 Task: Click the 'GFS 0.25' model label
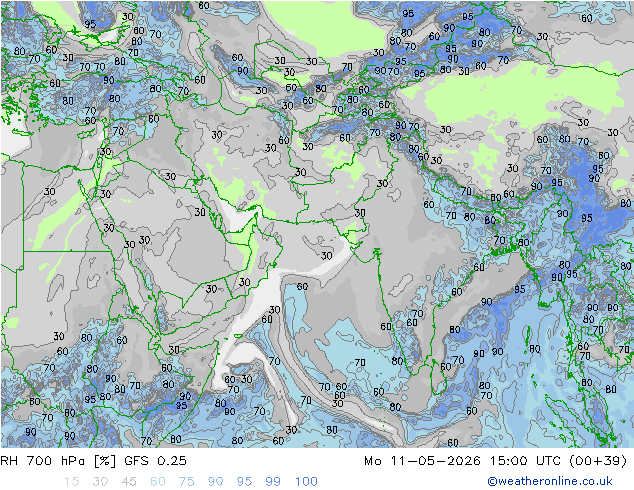coord(155,461)
